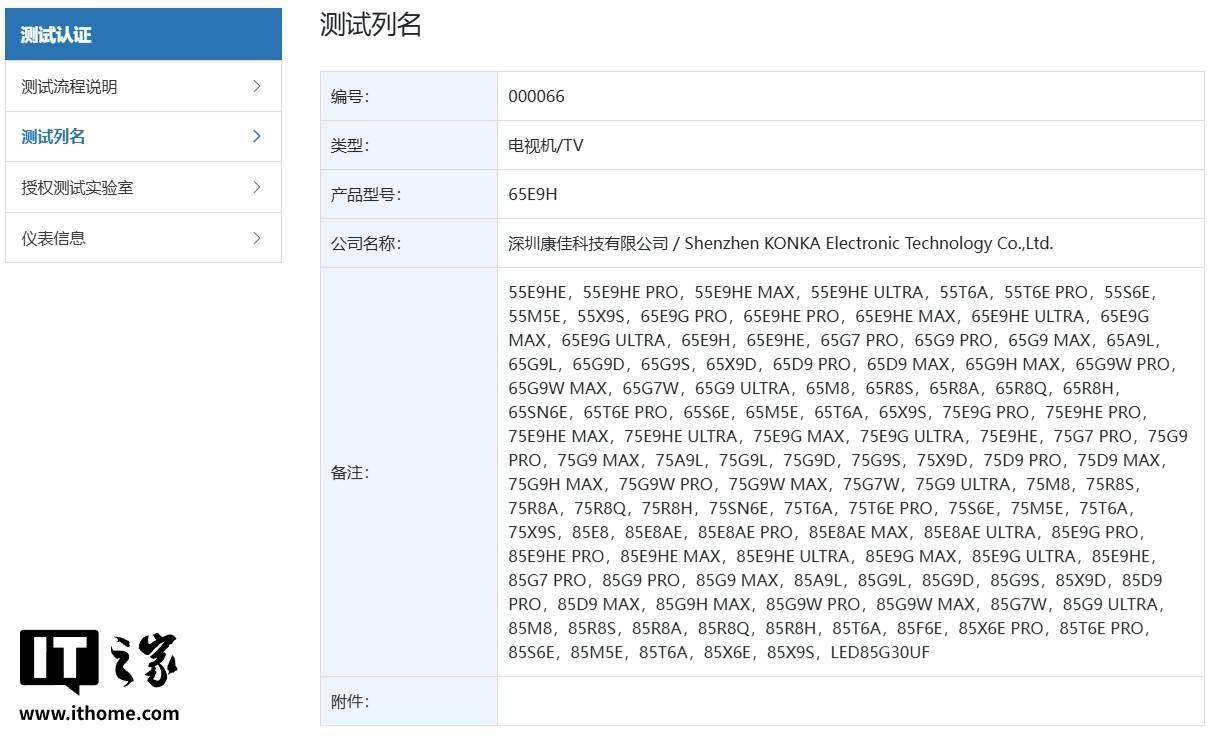Click model 65SN6E in remarks
1210x736 pixels.
(x=538, y=412)
